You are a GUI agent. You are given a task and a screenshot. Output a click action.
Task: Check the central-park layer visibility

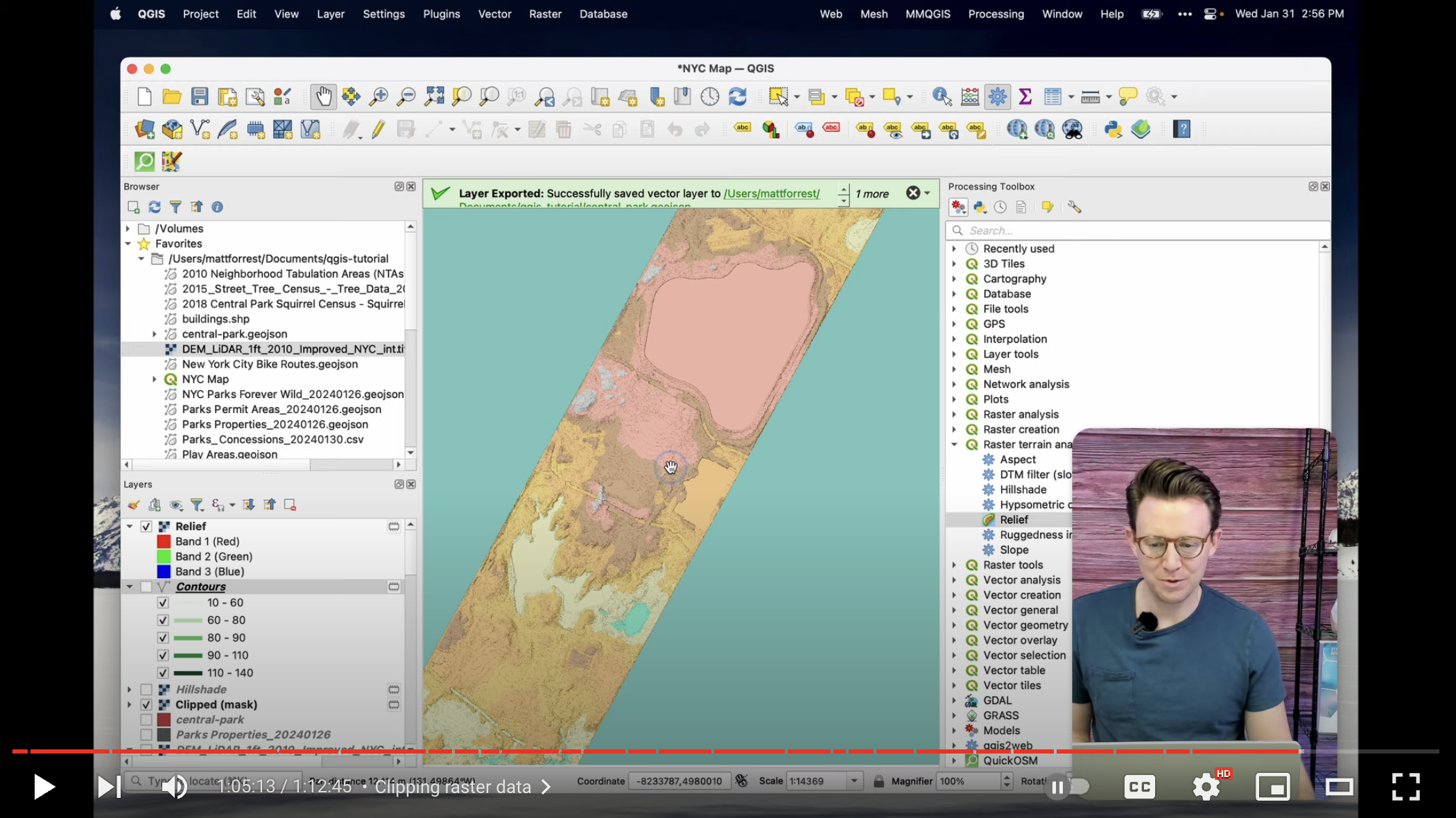pyautogui.click(x=146, y=720)
